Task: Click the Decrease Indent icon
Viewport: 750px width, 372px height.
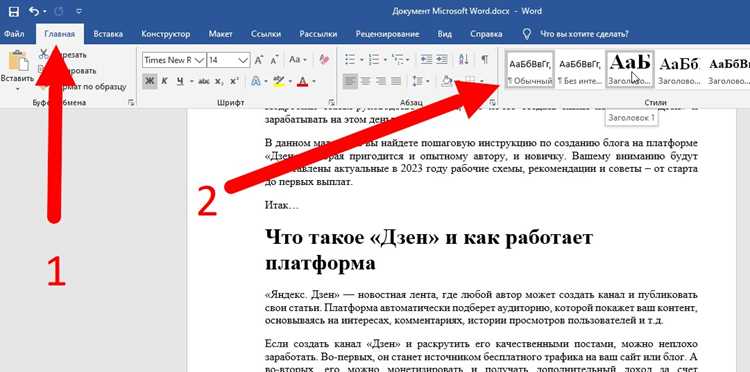Action: 426,60
